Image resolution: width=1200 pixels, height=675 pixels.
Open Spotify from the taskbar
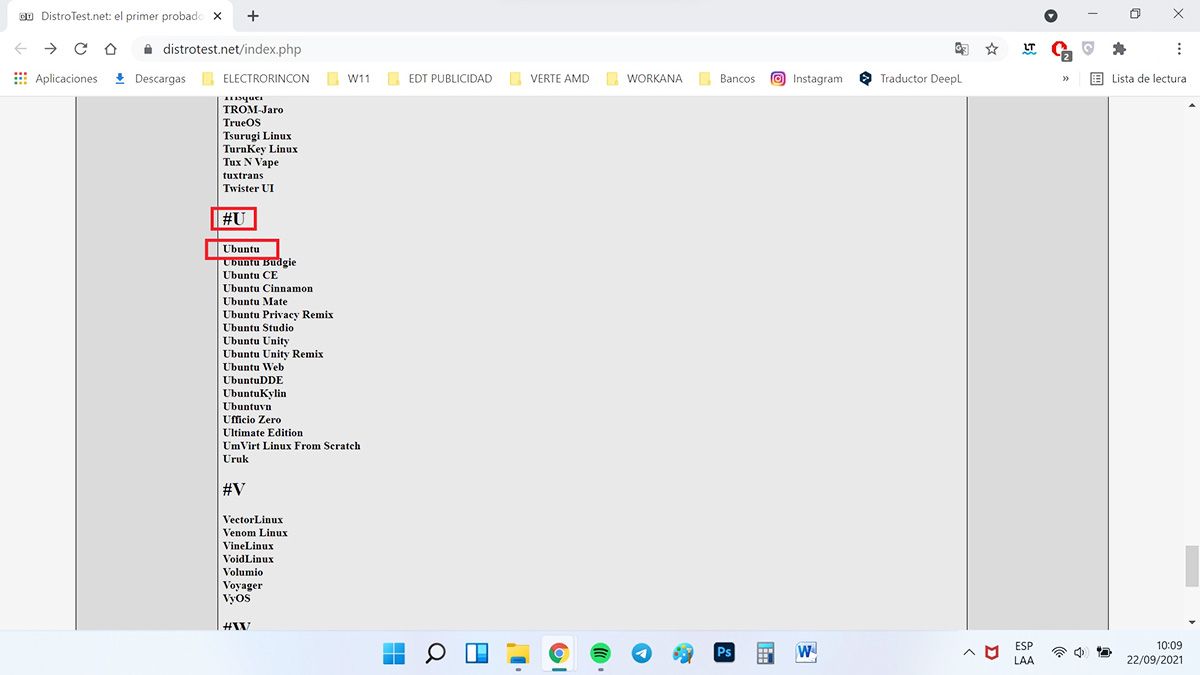tap(600, 653)
